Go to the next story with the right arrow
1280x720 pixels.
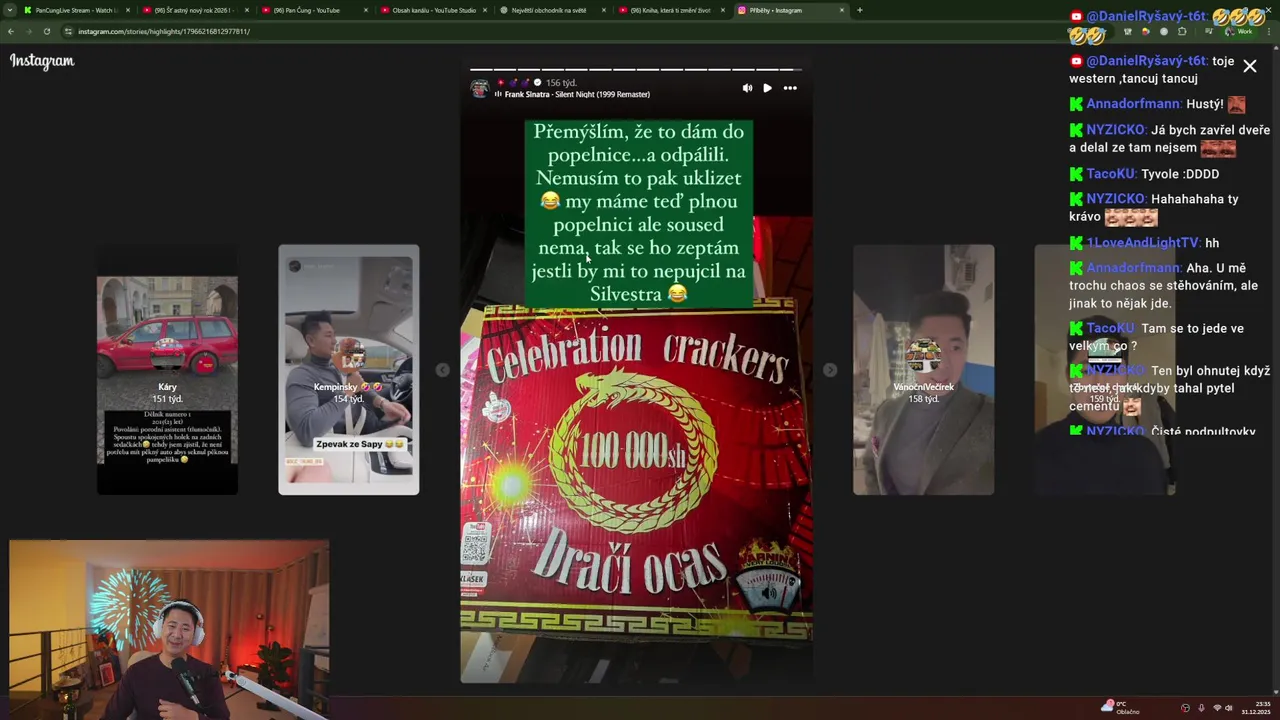tap(829, 370)
